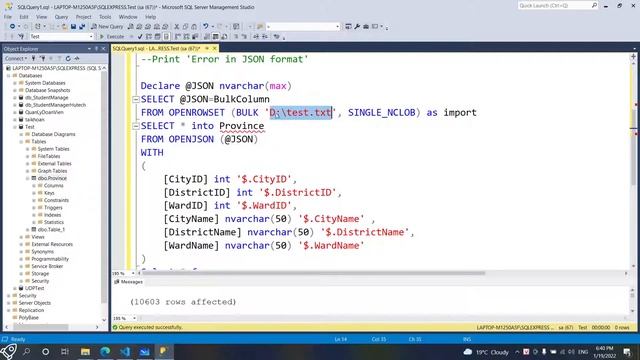The image size is (640, 360).
Task: Open the Edit menu
Action: 24,17
